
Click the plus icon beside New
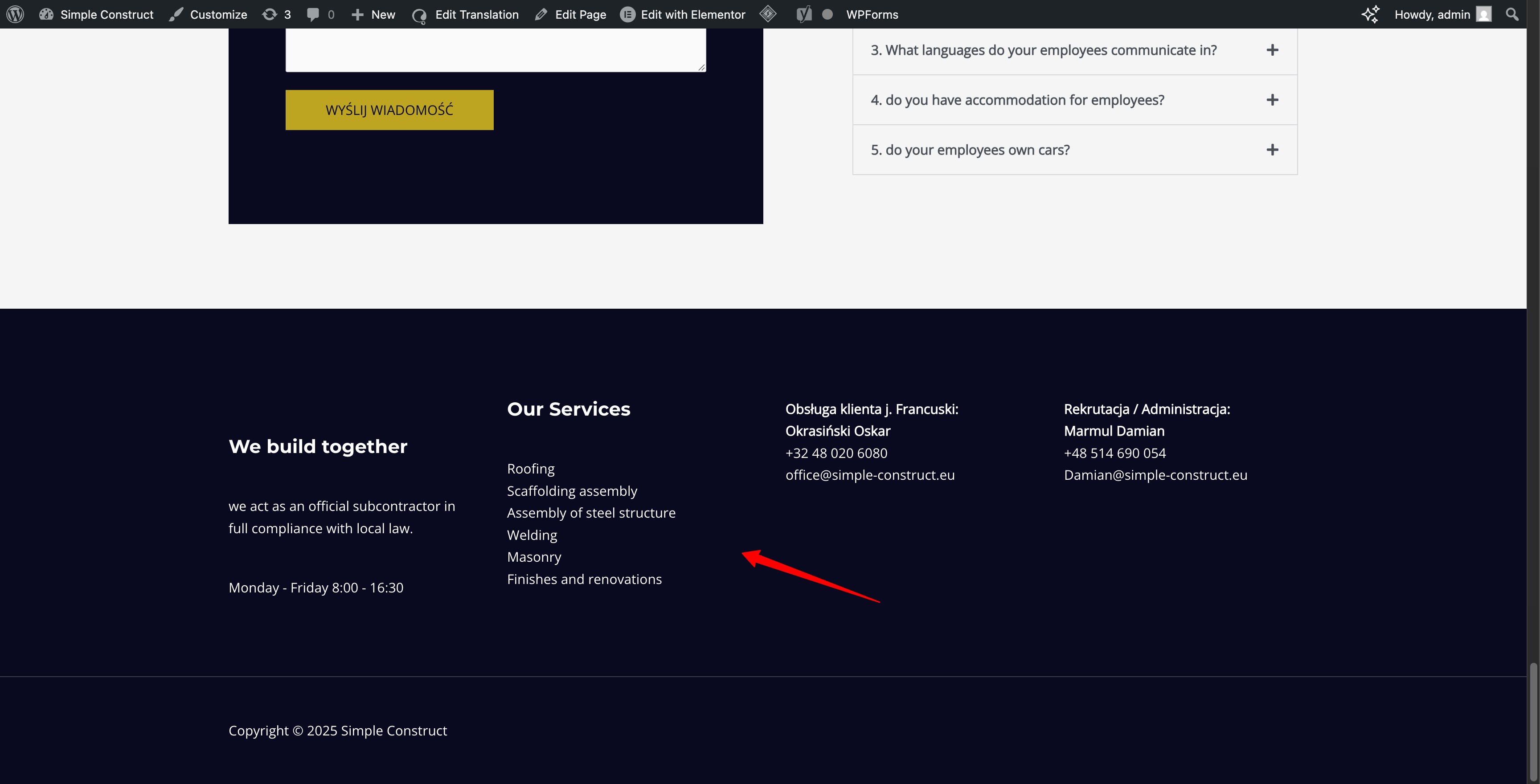tap(357, 14)
